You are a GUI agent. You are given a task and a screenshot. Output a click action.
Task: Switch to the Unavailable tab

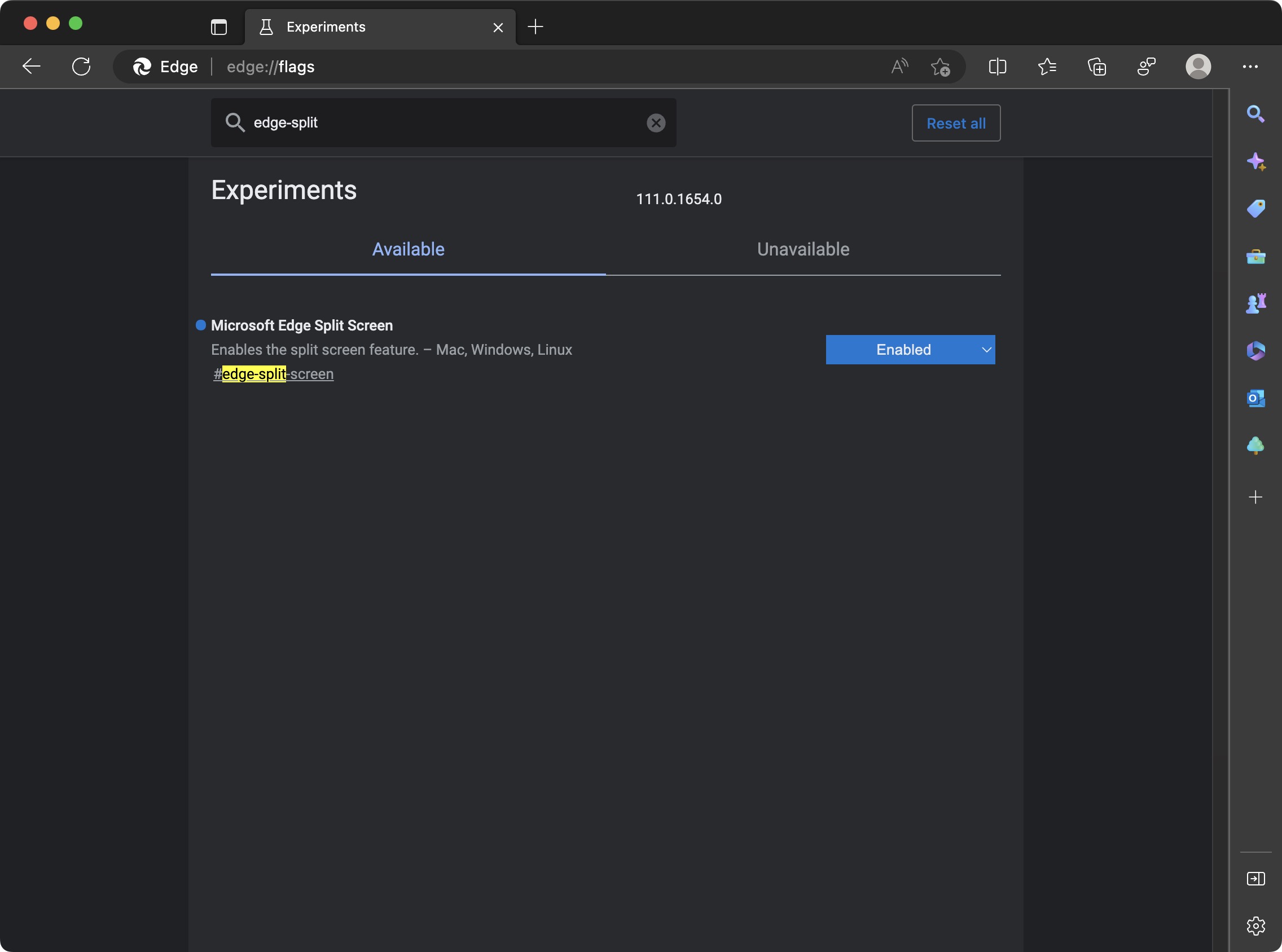point(803,249)
